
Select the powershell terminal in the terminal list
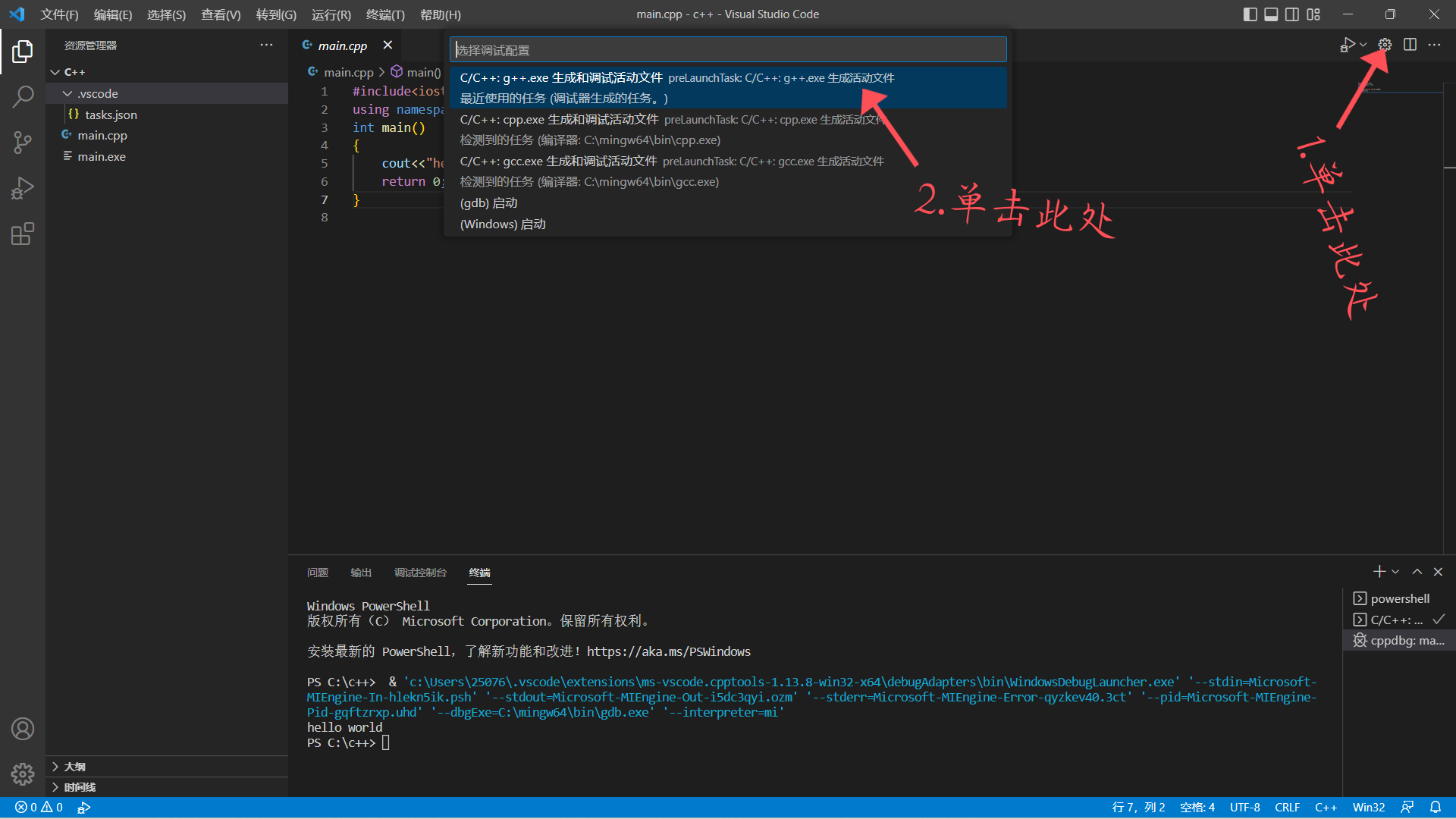pos(1398,598)
